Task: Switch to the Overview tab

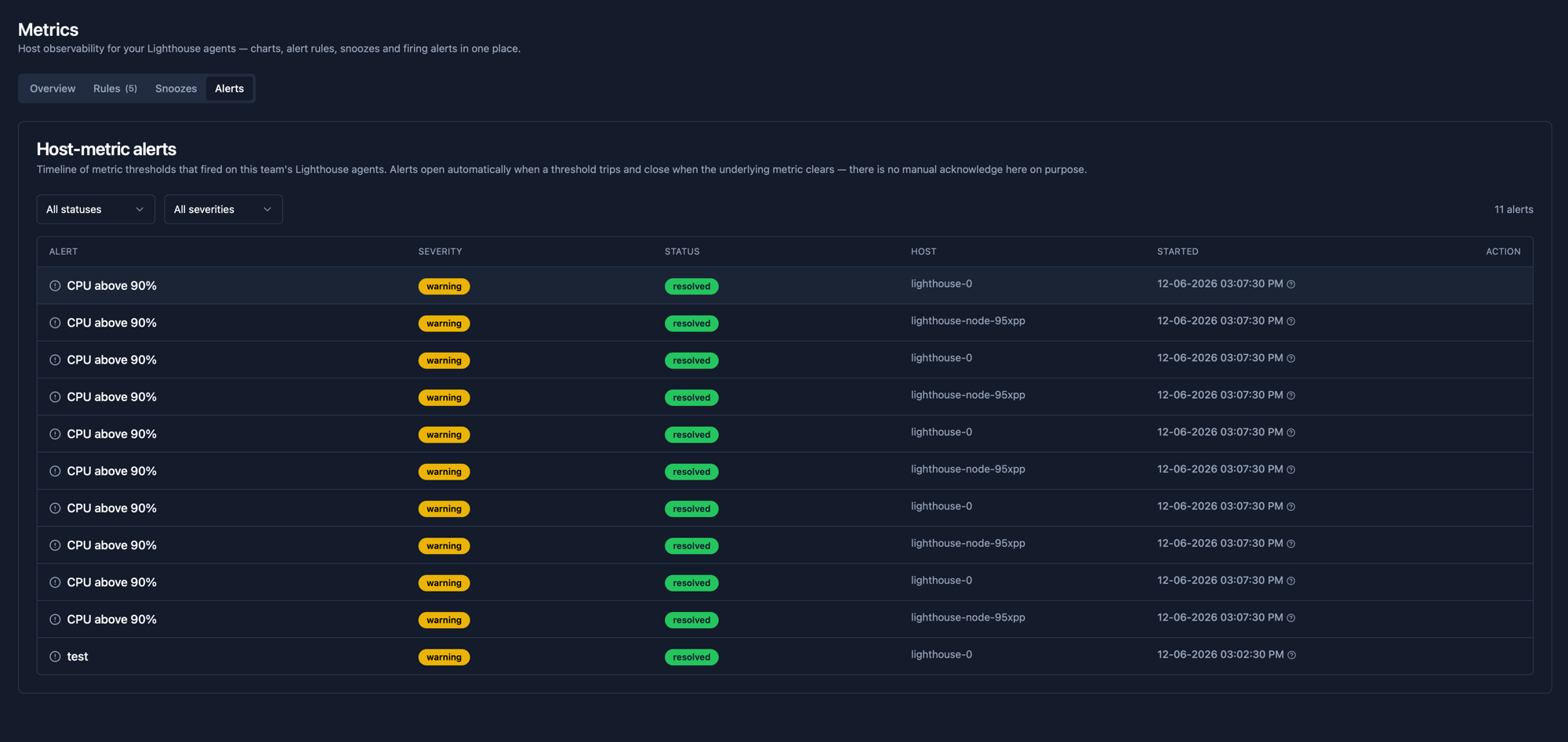Action: (x=53, y=89)
